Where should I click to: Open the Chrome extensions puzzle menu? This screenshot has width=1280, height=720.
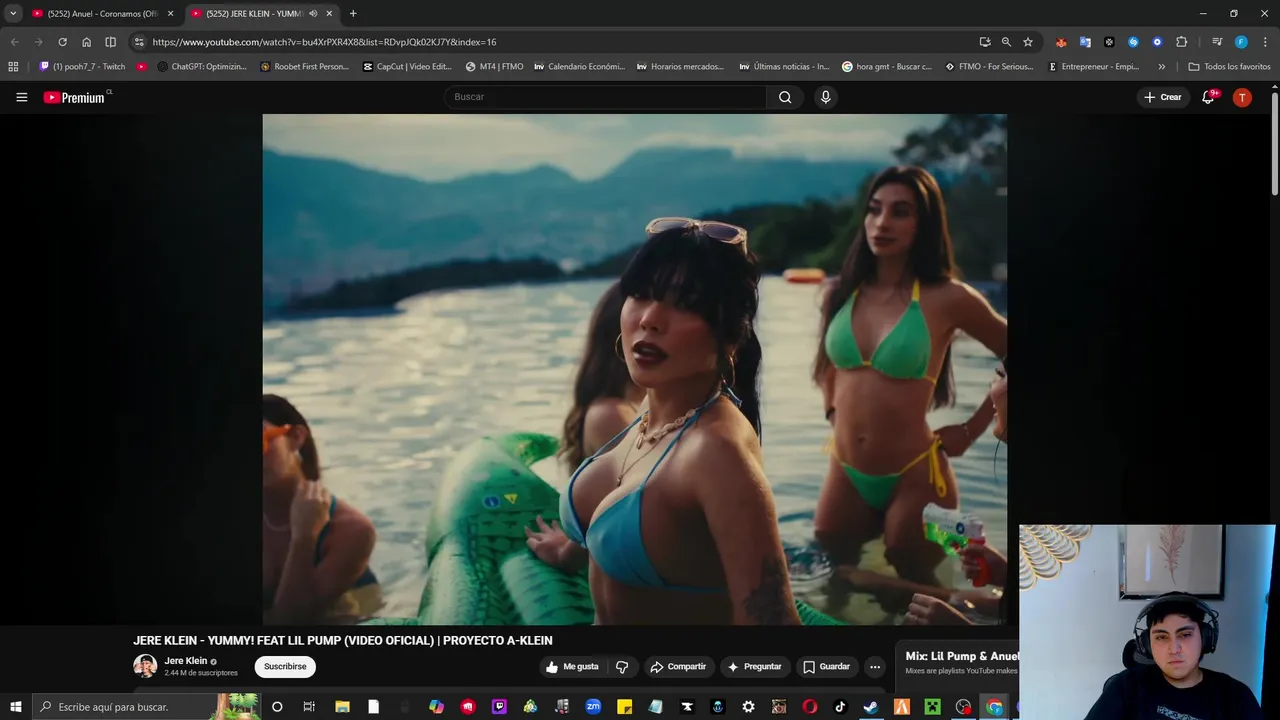point(1181,42)
